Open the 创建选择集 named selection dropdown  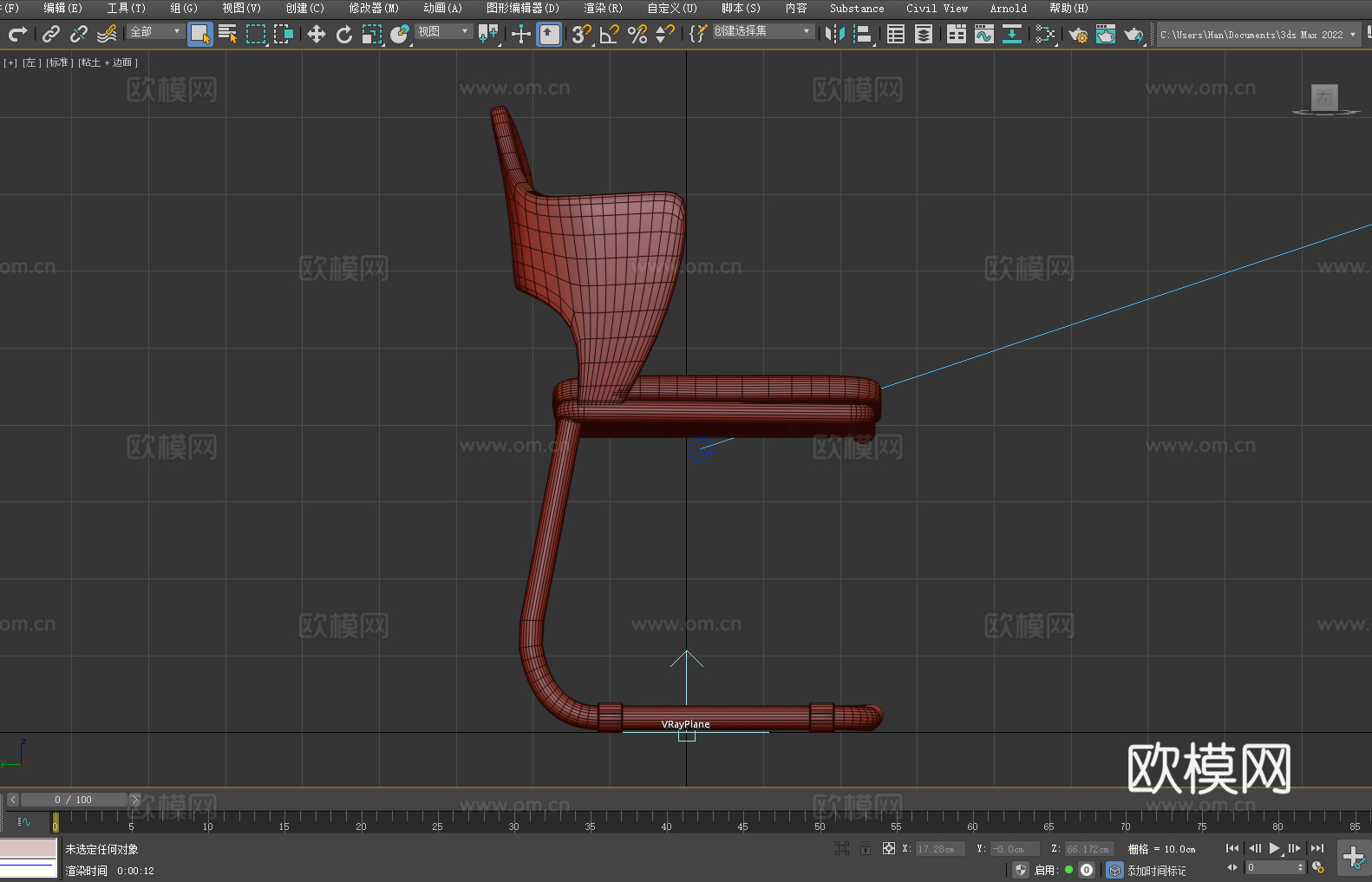(763, 31)
